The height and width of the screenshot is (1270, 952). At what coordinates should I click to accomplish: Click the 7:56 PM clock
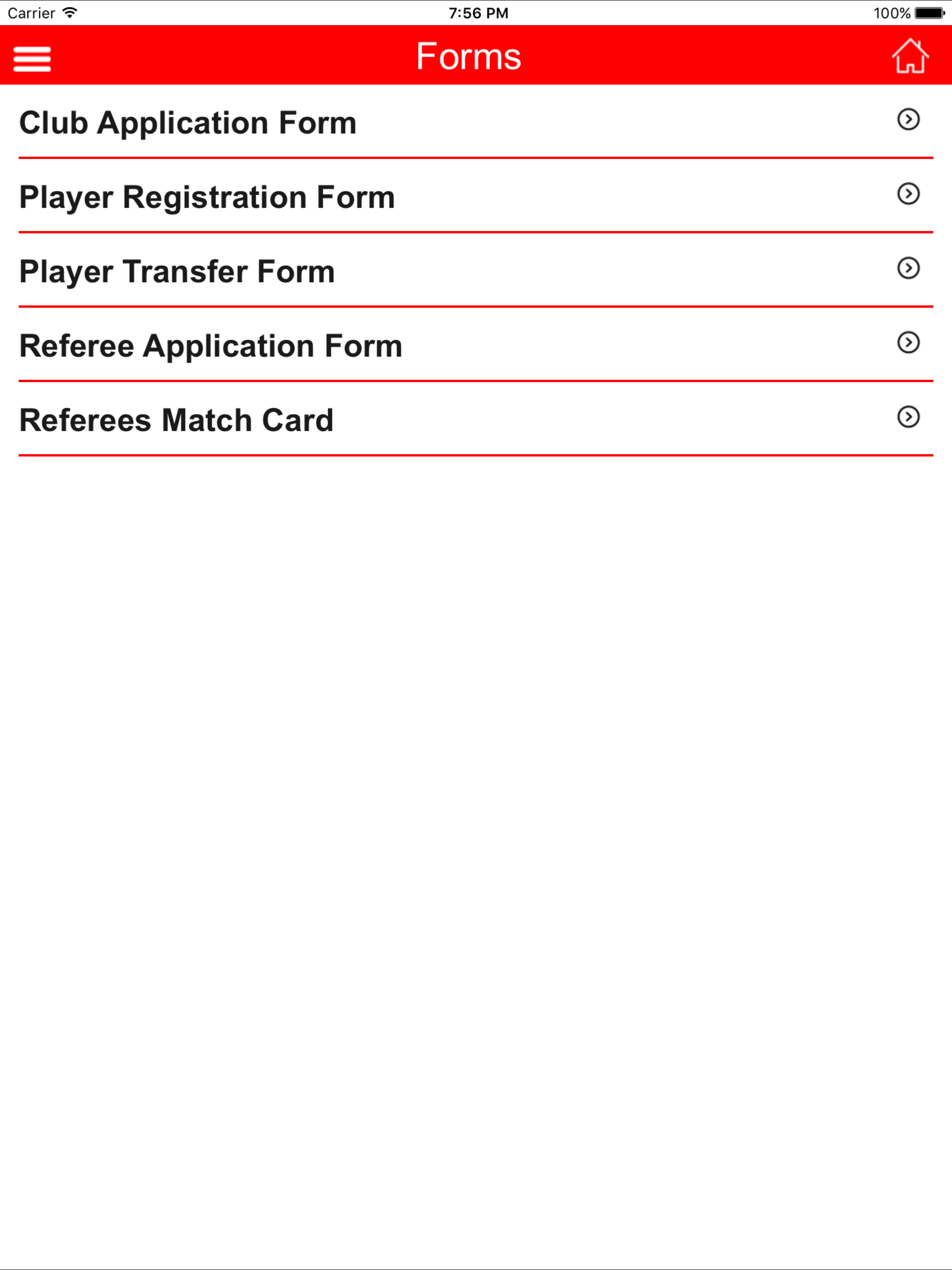tap(478, 13)
